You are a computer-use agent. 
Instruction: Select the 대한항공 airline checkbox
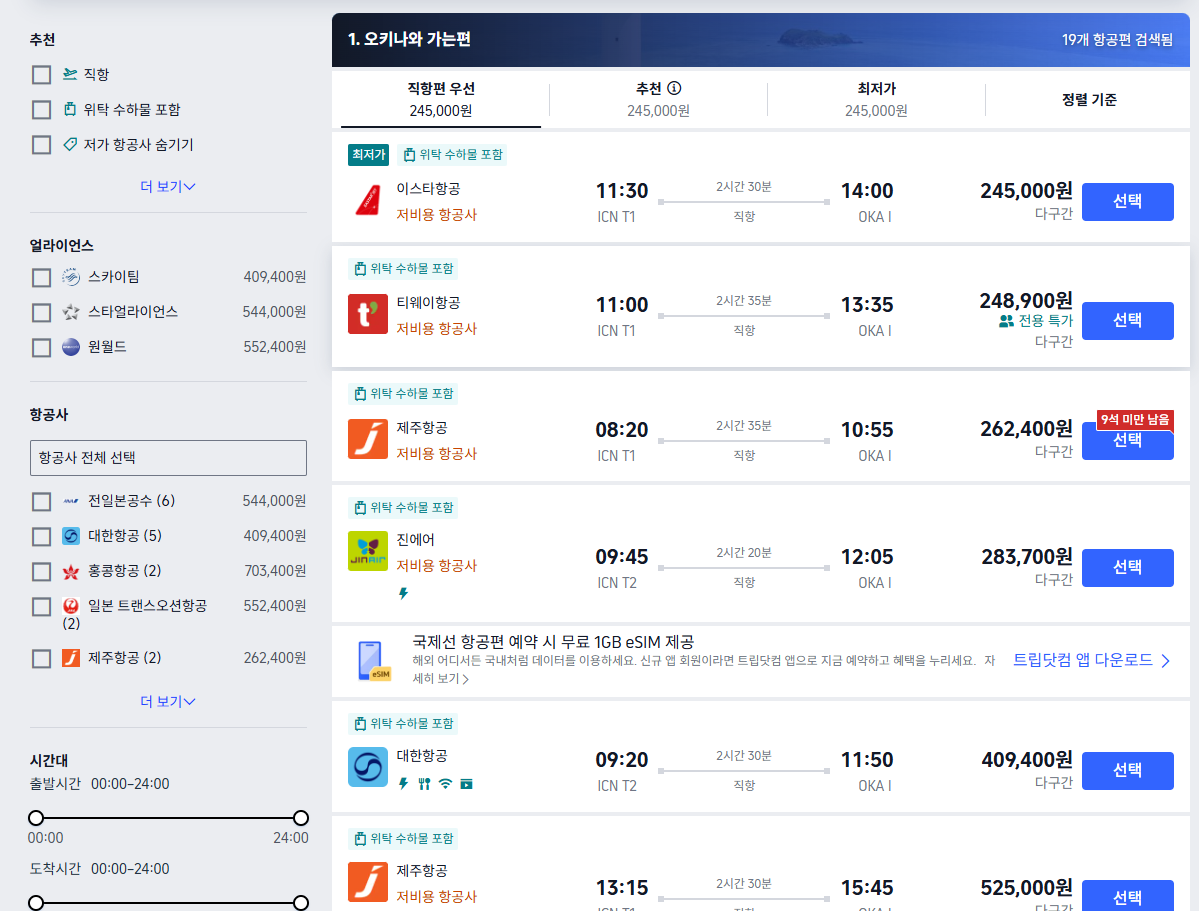tap(41, 536)
